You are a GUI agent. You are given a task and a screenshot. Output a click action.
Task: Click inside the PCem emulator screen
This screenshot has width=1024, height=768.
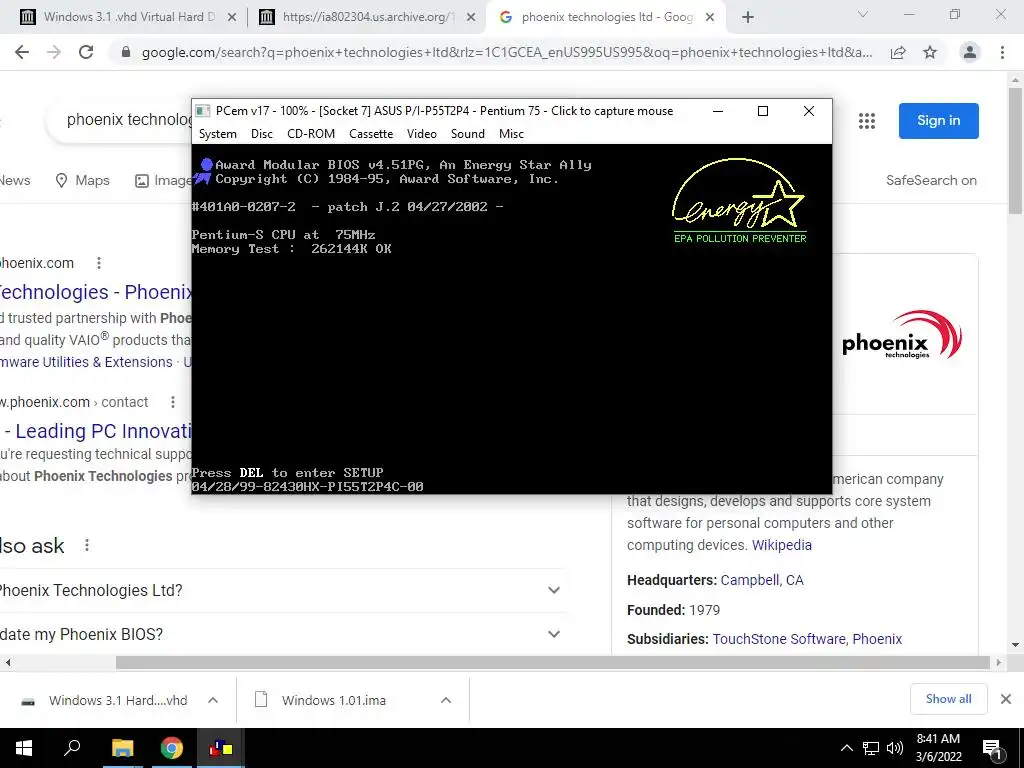[511, 319]
